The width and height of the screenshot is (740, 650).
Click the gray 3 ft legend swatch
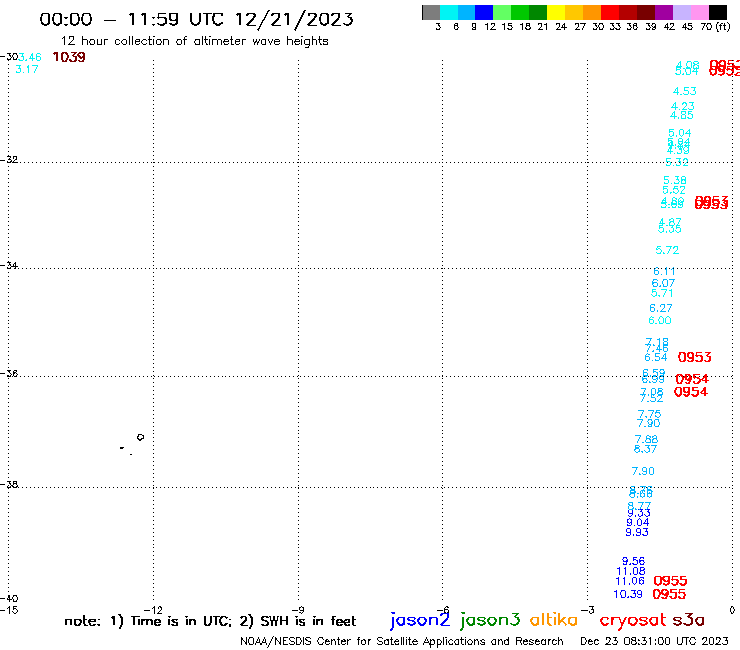(x=431, y=12)
